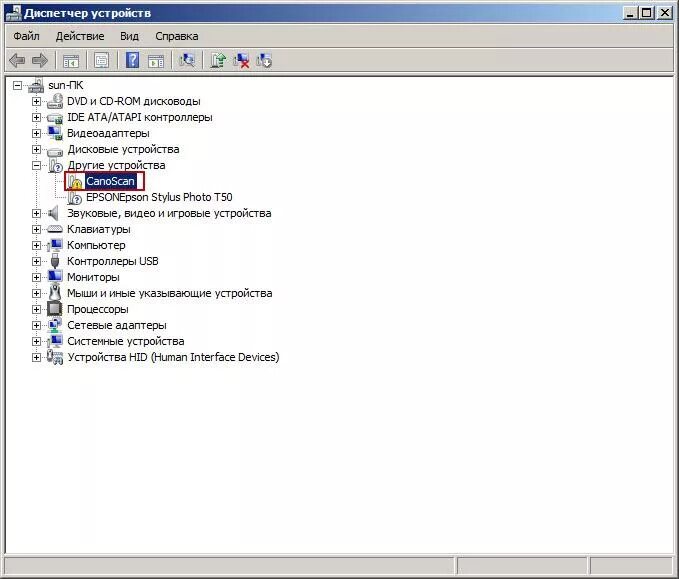Viewport: 679px width, 579px height.
Task: Click the Другие устройства question-mark icon
Action: pos(55,165)
